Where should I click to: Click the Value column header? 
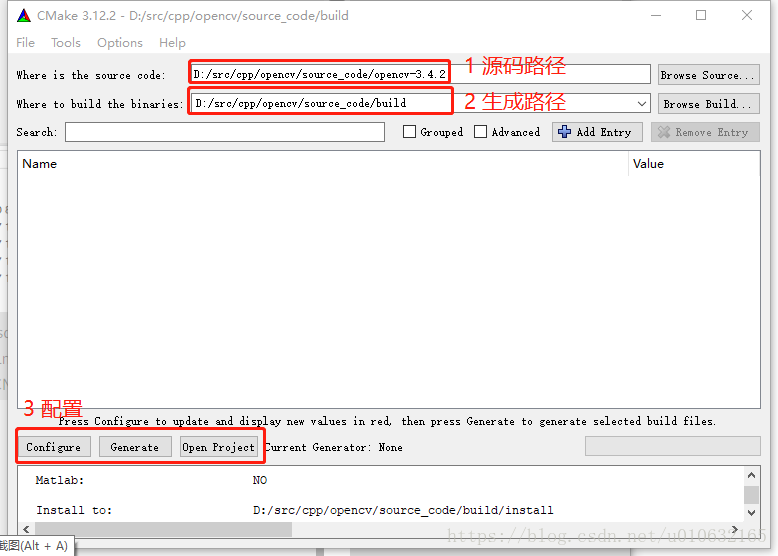(x=694, y=164)
